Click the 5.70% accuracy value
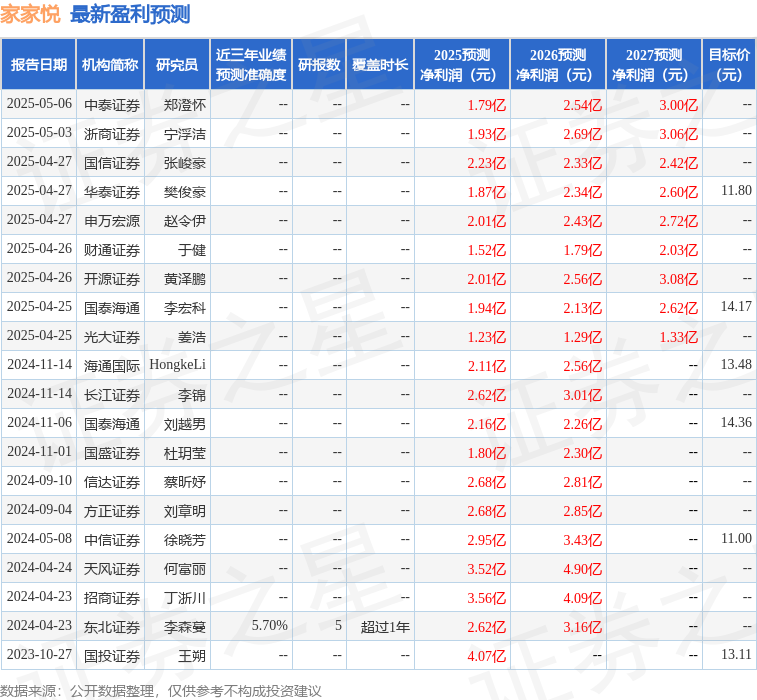This screenshot has height=700, width=757. pyautogui.click(x=269, y=625)
